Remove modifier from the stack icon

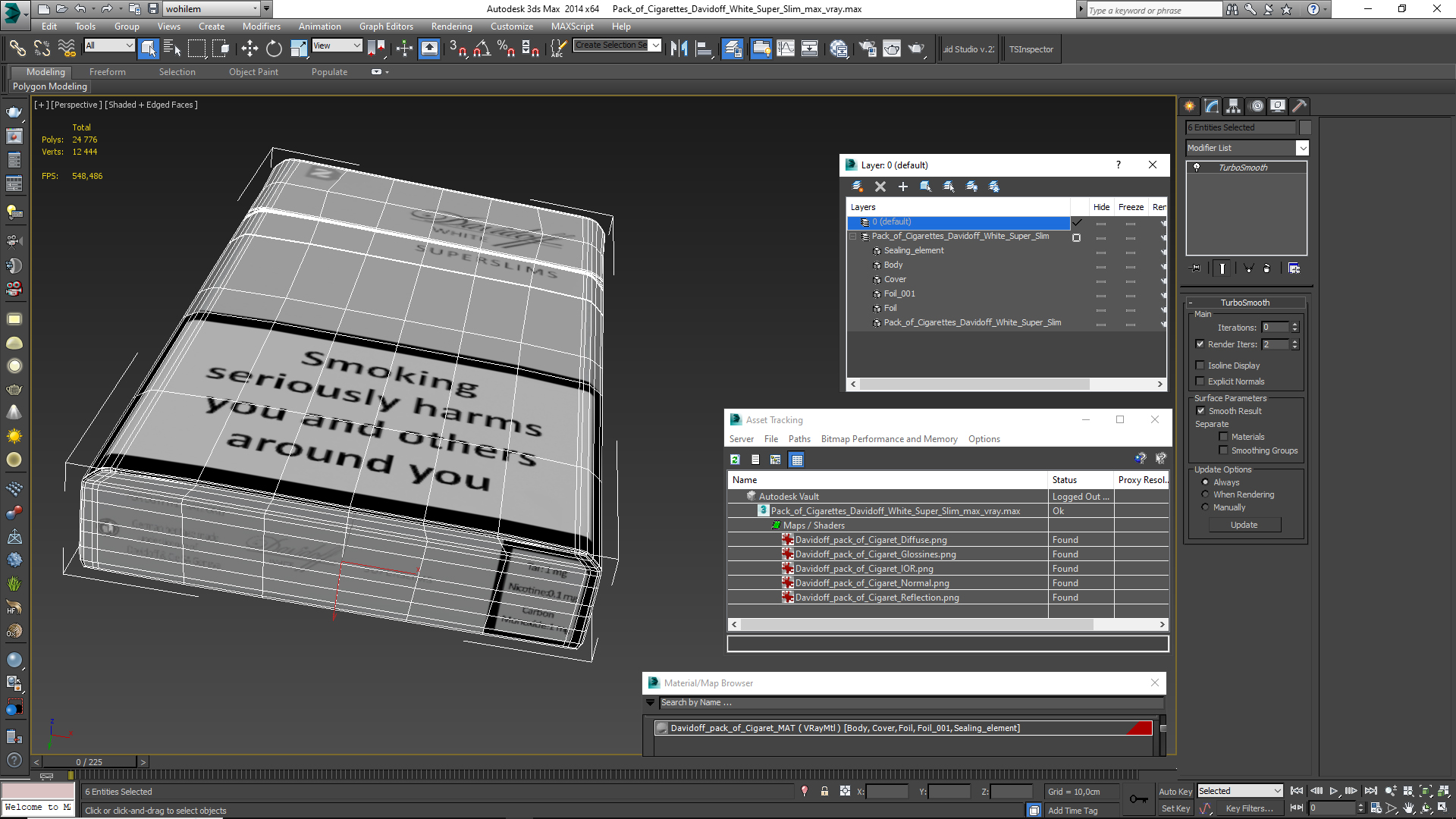tap(1267, 268)
